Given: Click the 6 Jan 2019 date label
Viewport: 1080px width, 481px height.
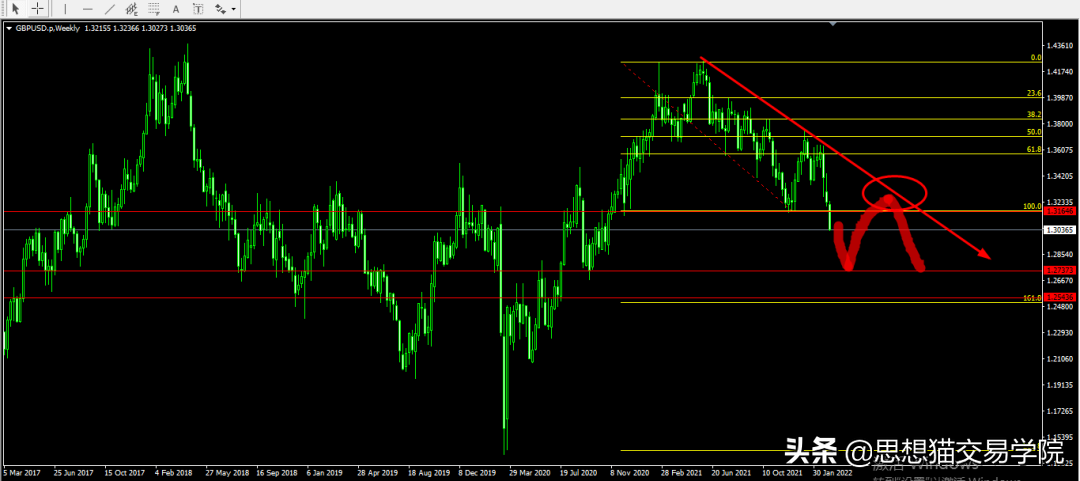Looking at the screenshot, I should pyautogui.click(x=324, y=473).
